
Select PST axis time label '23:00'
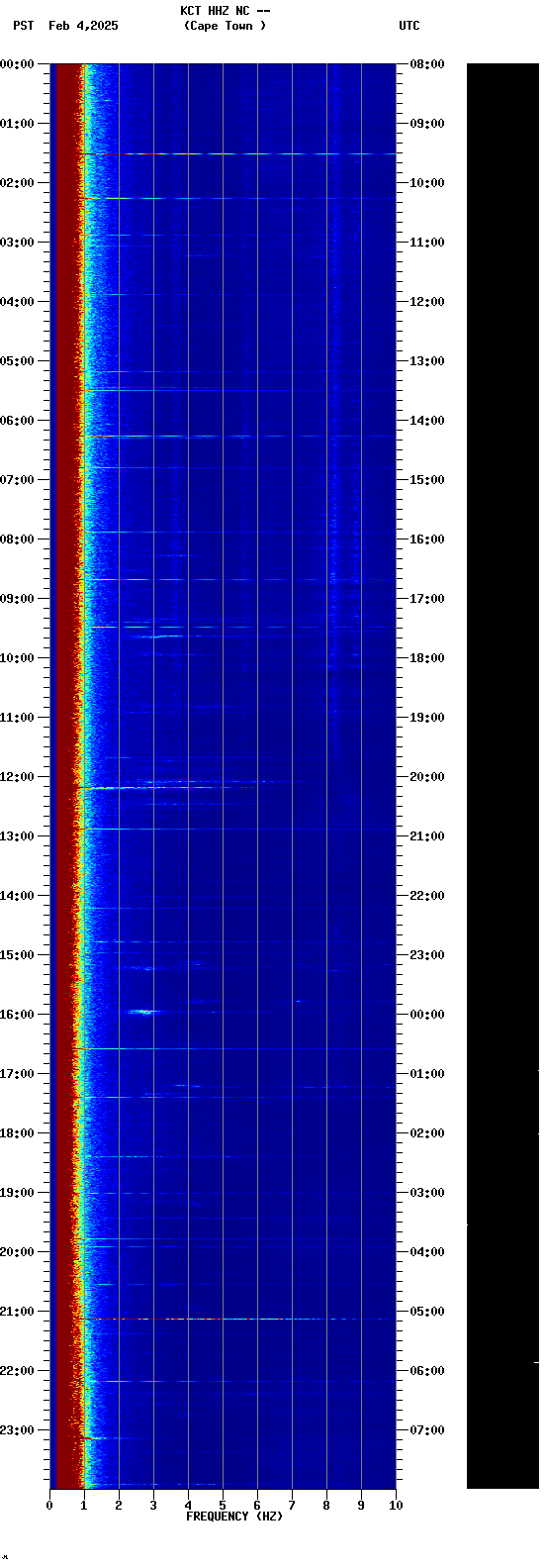18,1430
